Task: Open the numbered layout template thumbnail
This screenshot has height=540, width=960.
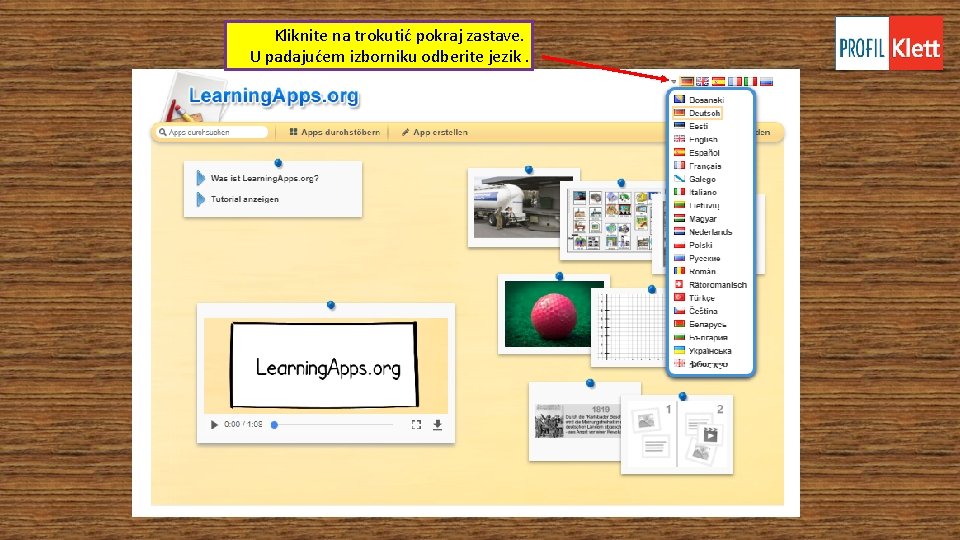Action: coord(677,435)
